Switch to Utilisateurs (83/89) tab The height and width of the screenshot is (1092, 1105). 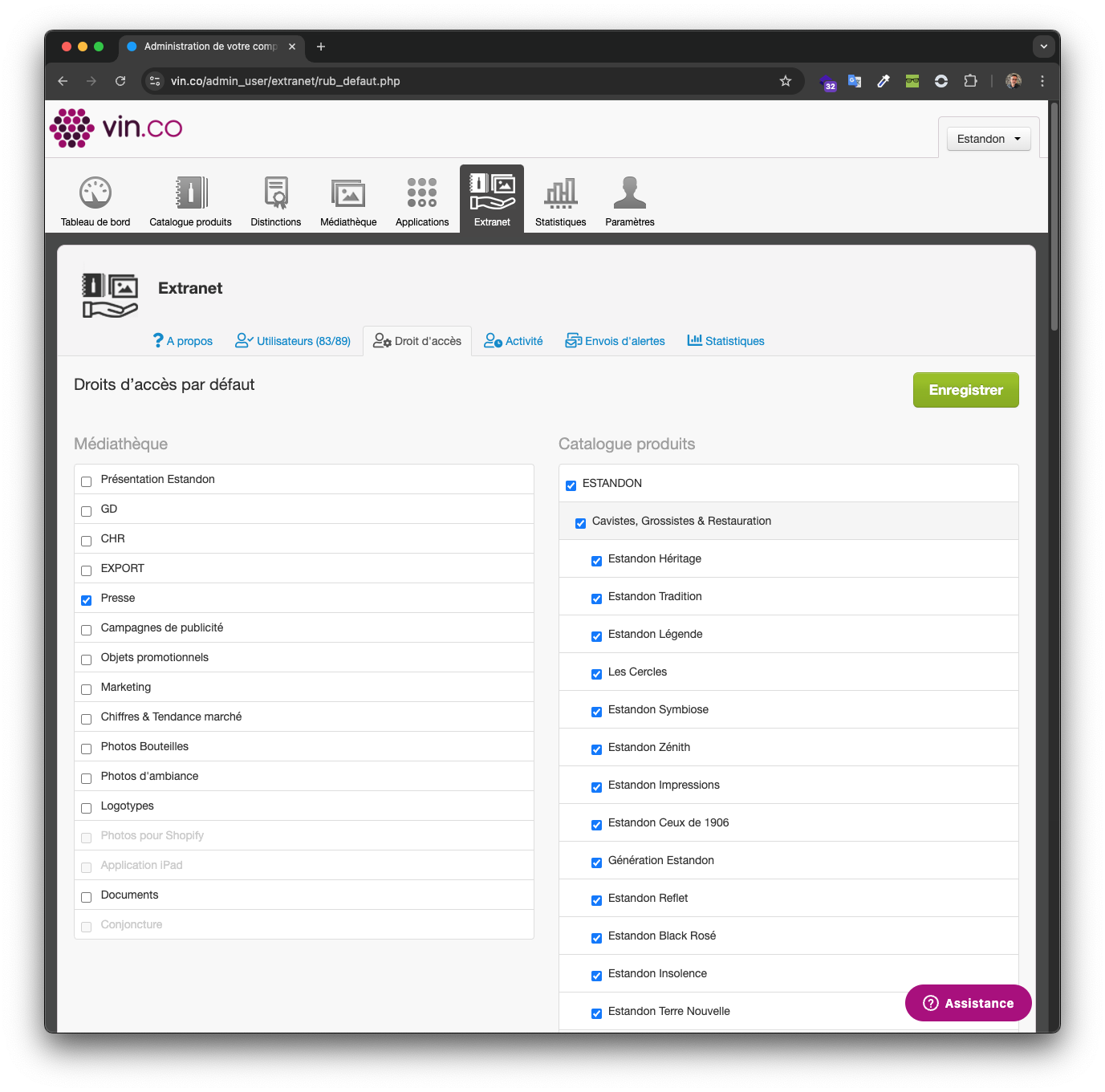click(x=293, y=341)
